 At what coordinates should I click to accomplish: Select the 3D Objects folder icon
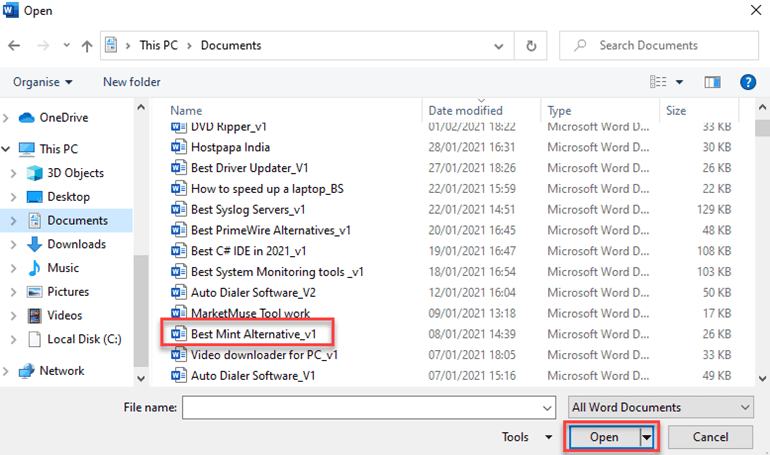(x=35, y=173)
